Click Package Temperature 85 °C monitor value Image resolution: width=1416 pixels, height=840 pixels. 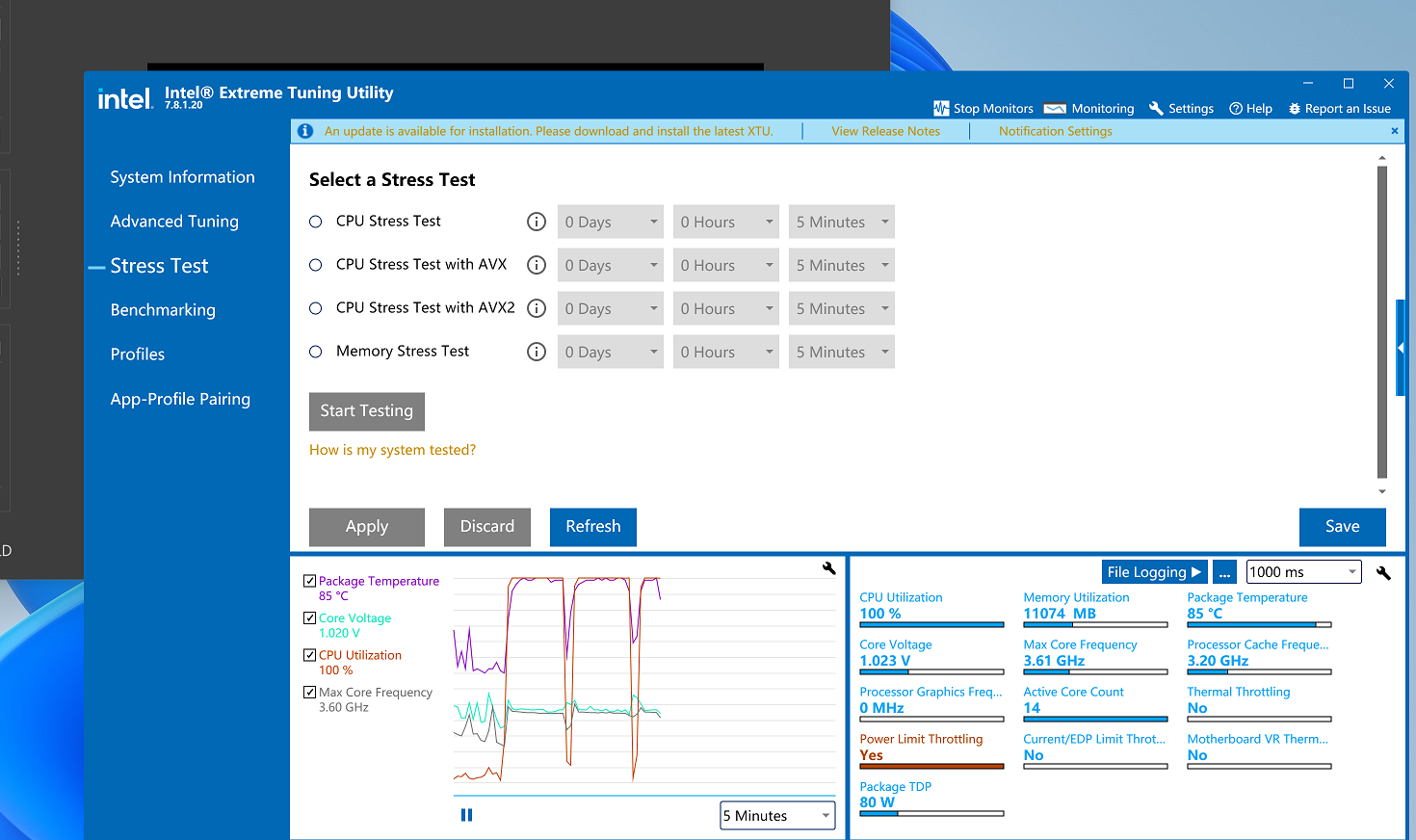click(1204, 614)
